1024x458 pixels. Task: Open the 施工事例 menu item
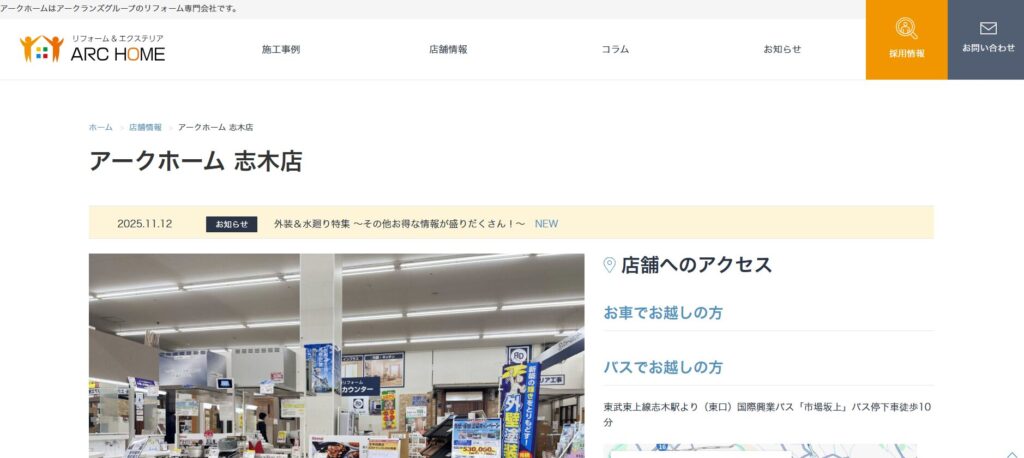pos(281,50)
